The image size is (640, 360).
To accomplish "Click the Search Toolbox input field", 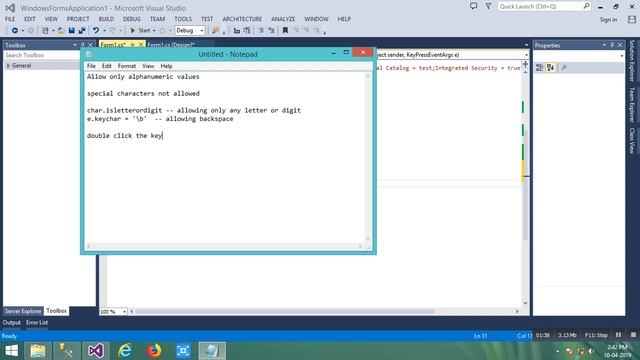I will 43,55.
